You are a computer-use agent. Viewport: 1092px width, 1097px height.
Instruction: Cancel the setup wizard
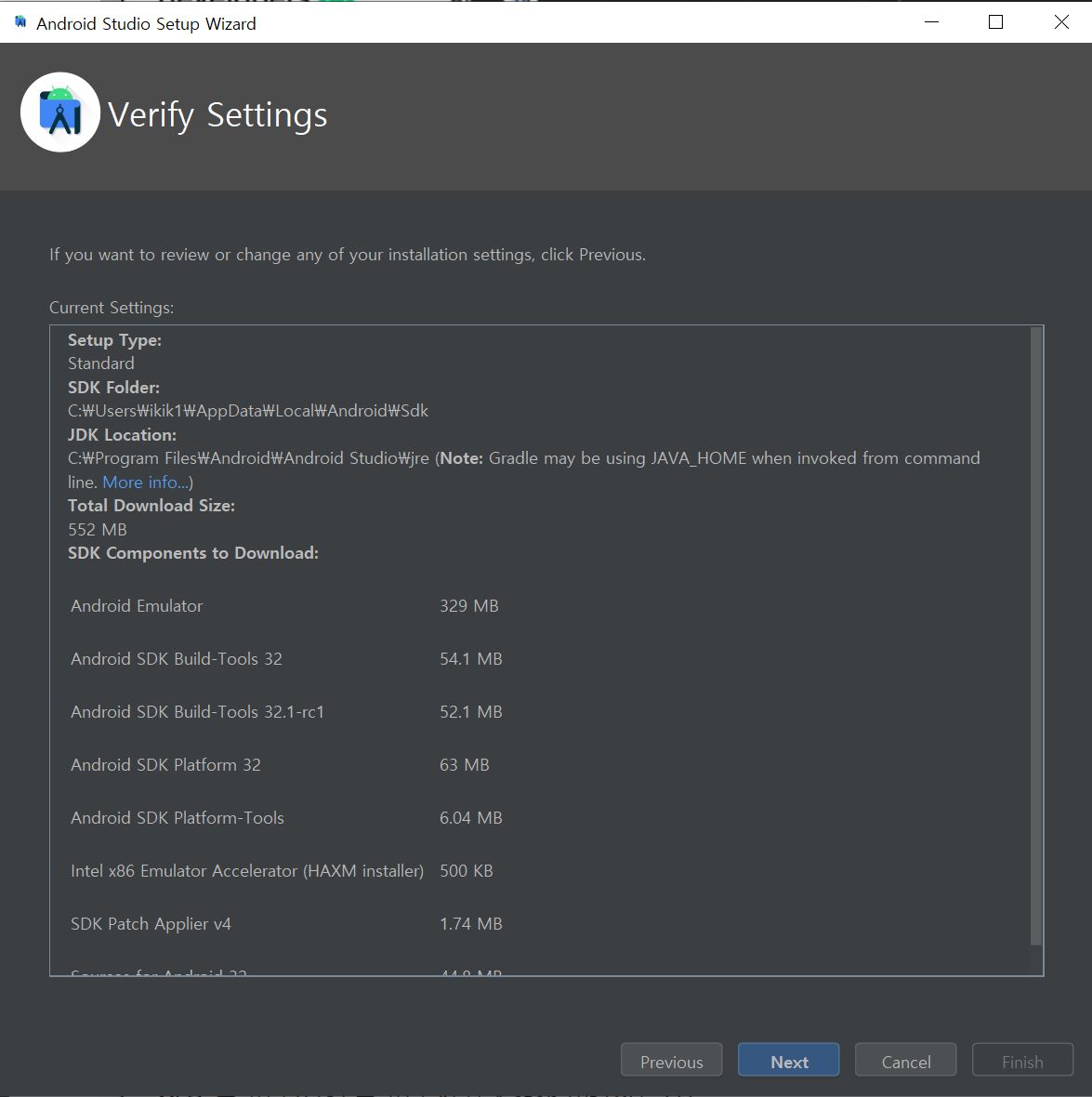tap(905, 1061)
